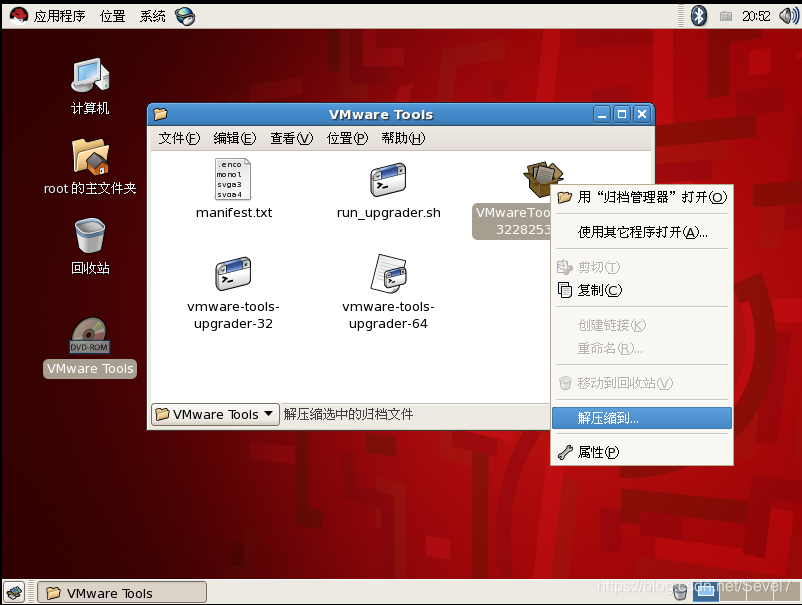
Task: Open the 文件(F) menu
Action: 179,138
